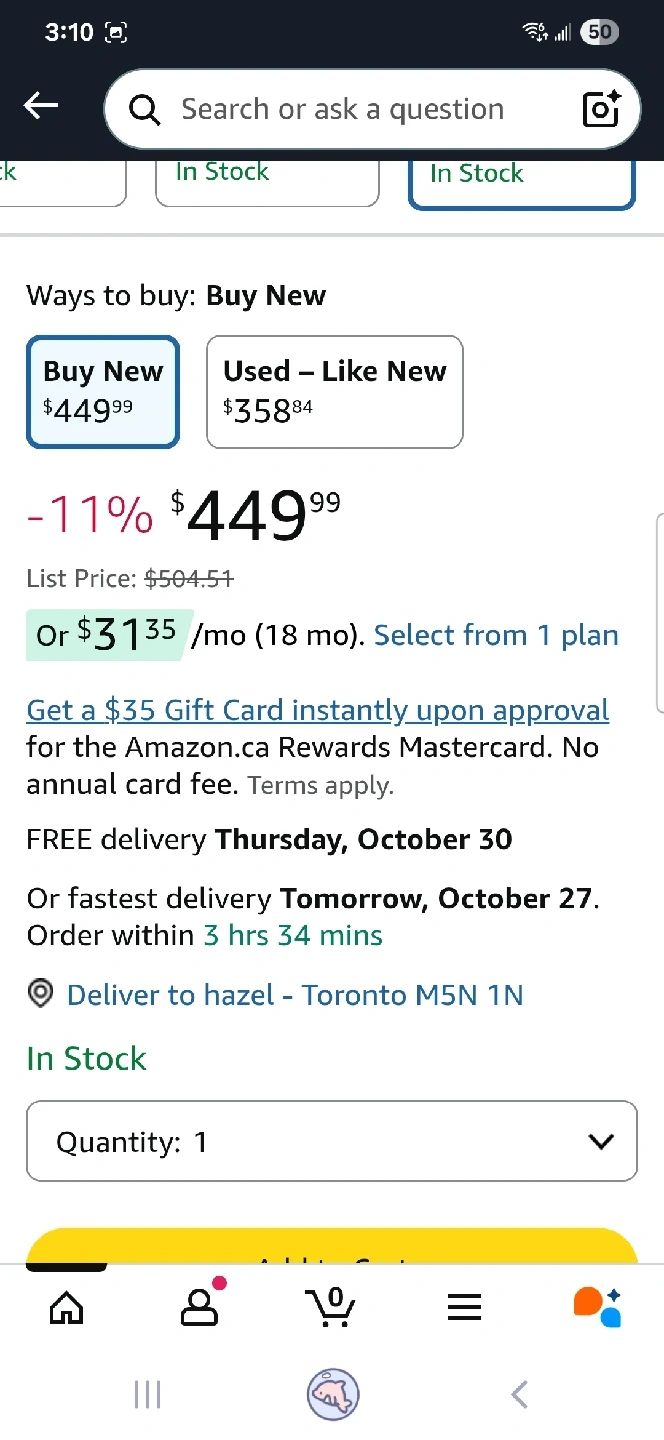
Task: Click the Quantity dropdown chevron arrow
Action: (x=601, y=1141)
